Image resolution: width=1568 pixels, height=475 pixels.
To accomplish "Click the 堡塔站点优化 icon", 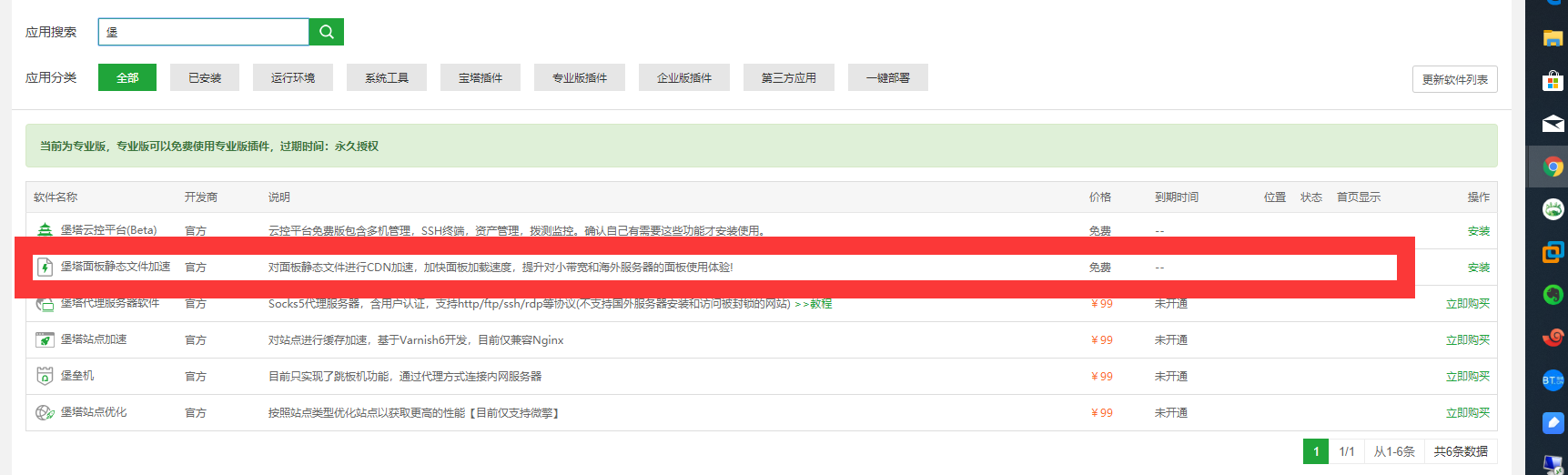I will (x=45, y=412).
